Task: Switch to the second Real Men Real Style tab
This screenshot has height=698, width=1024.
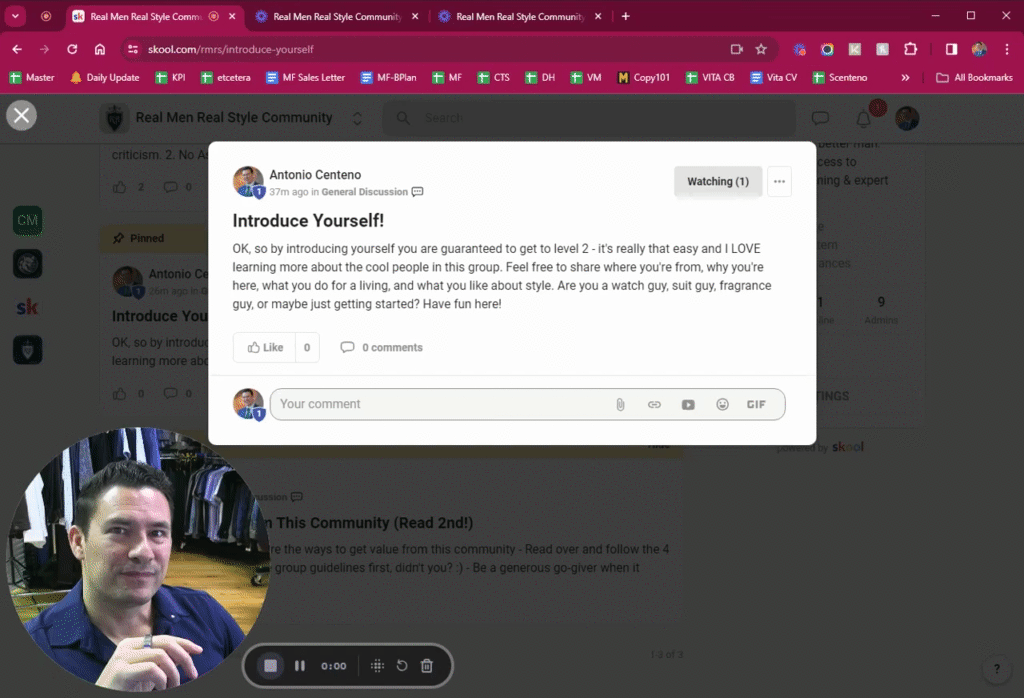Action: [x=337, y=17]
